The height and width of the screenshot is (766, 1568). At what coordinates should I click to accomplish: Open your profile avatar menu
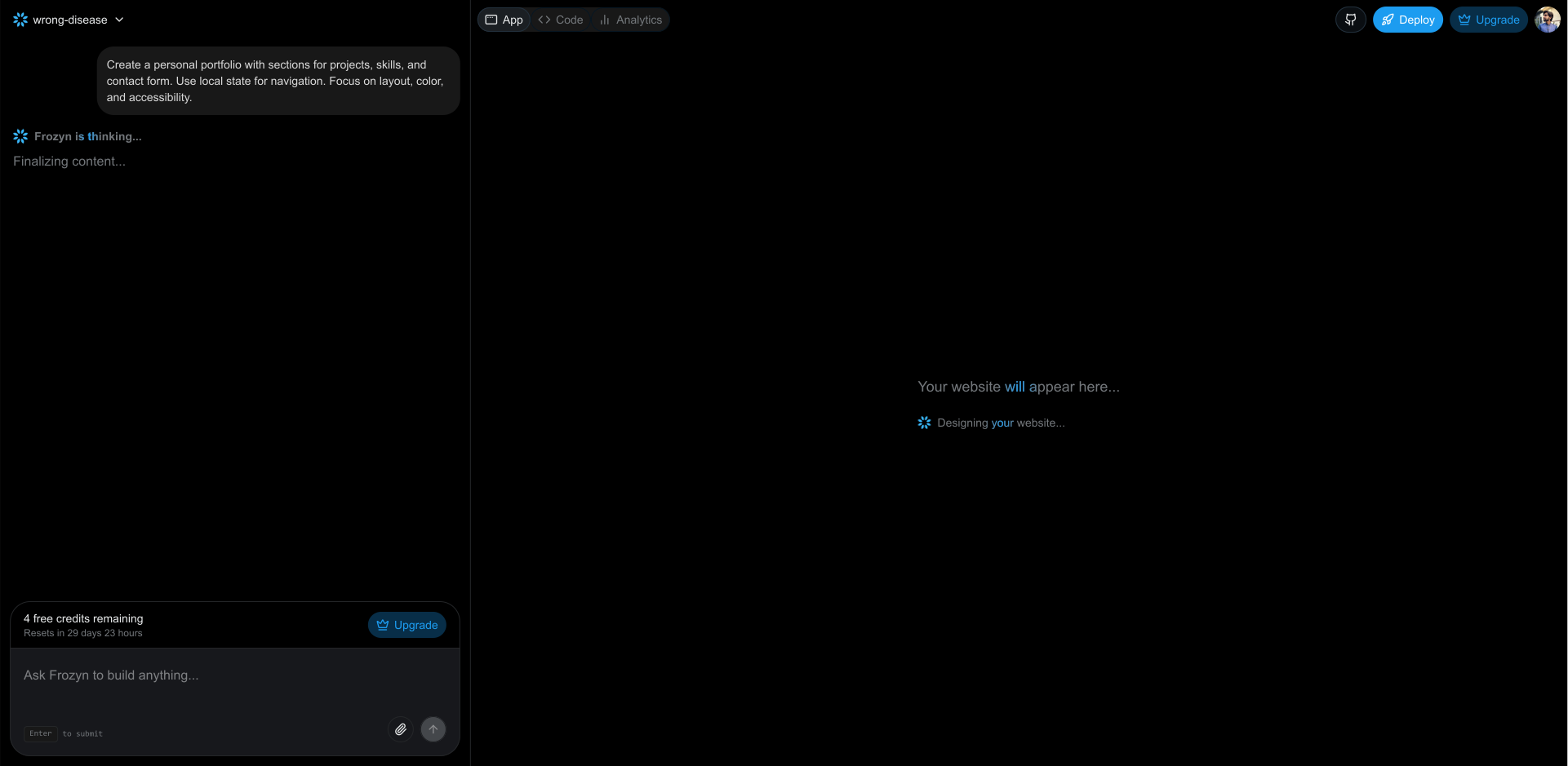point(1548,19)
